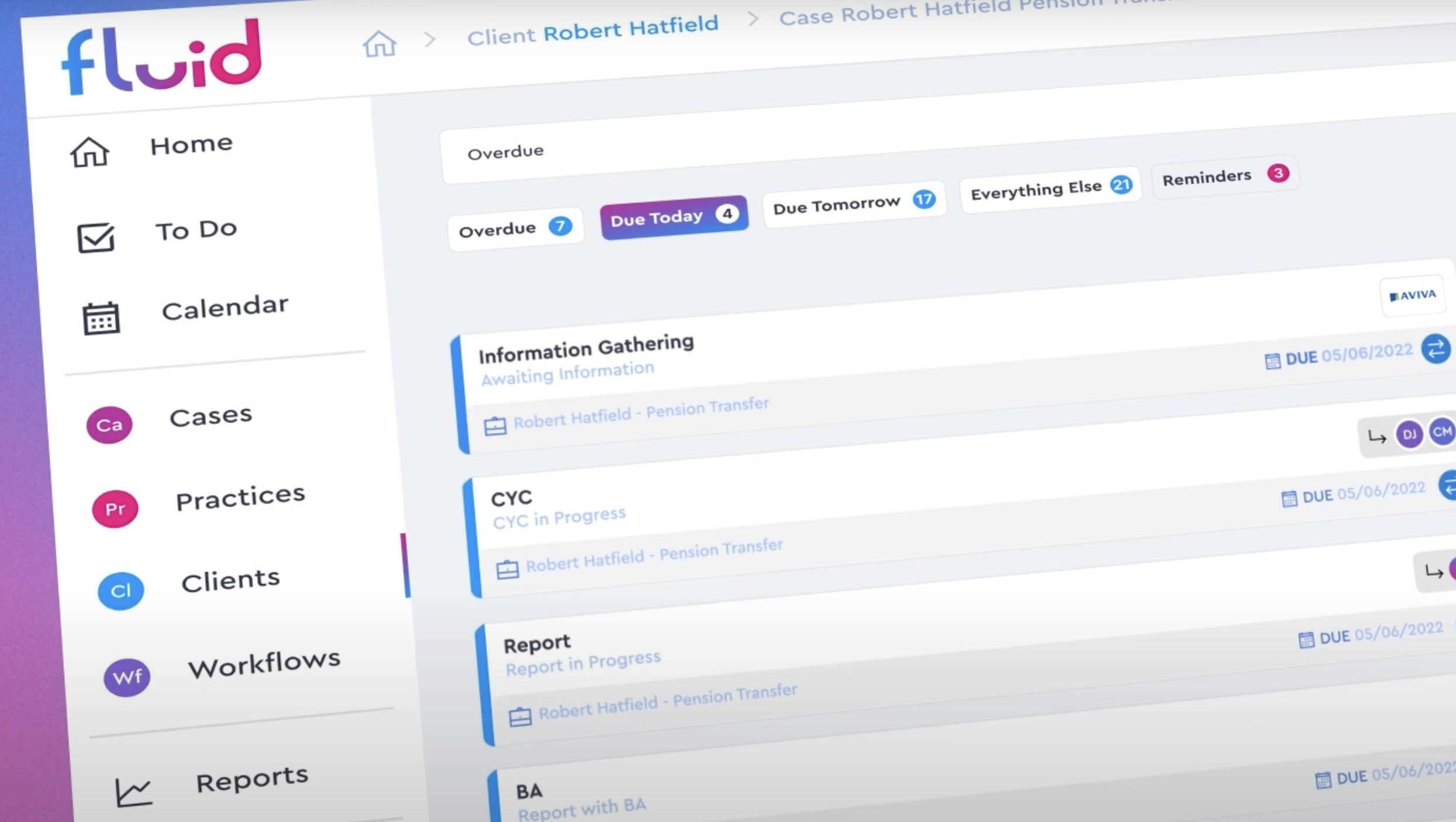Click the DJ user avatar
Viewport: 1456px width, 822px height.
point(1409,434)
